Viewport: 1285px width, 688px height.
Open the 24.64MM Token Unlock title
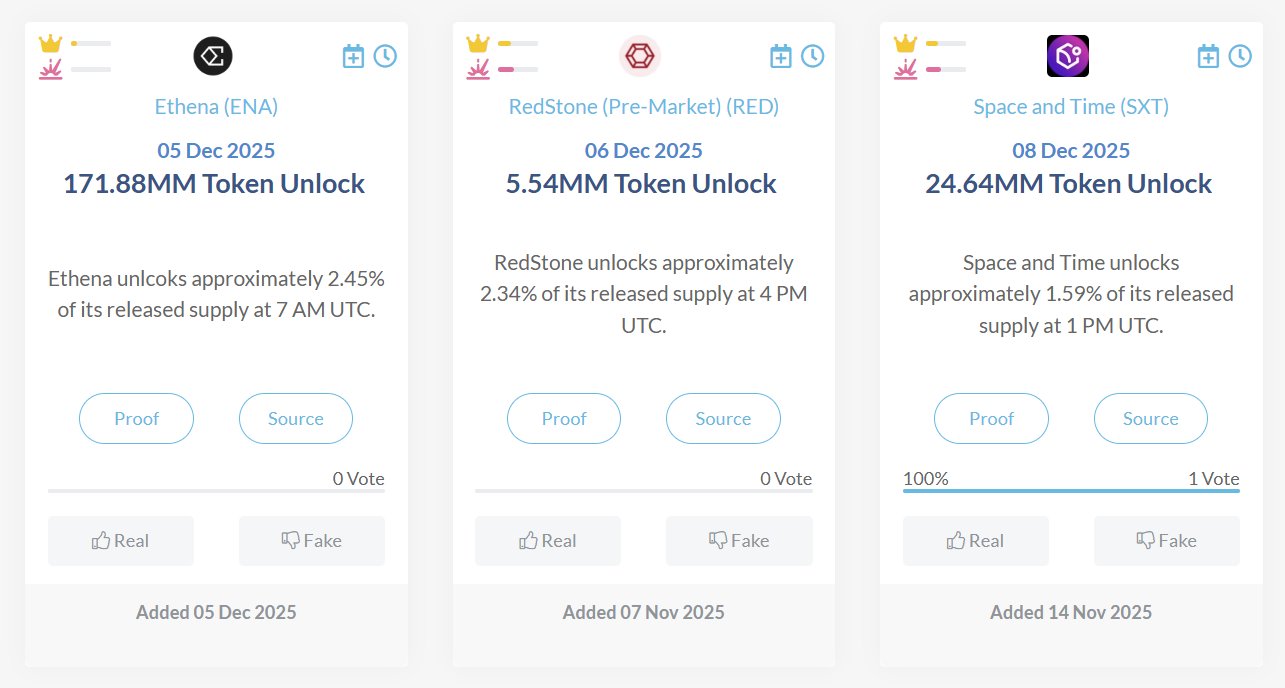pyautogui.click(x=1068, y=184)
